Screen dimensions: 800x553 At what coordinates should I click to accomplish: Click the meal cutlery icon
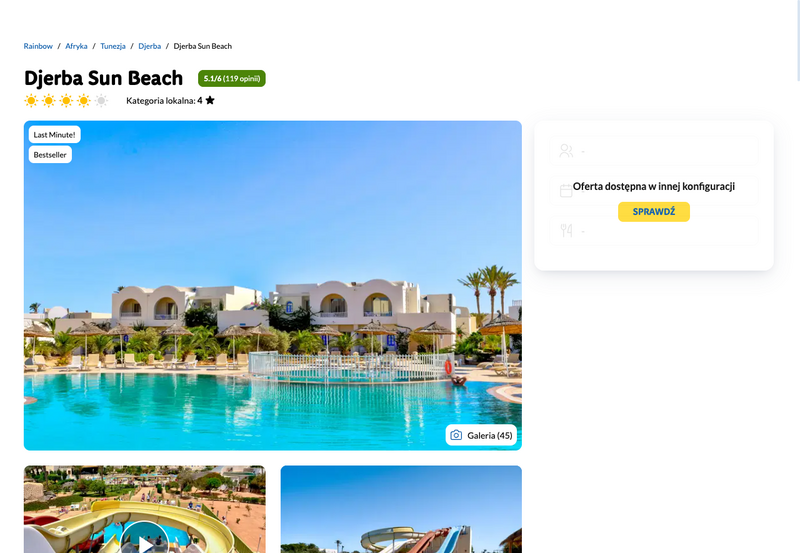(x=566, y=231)
